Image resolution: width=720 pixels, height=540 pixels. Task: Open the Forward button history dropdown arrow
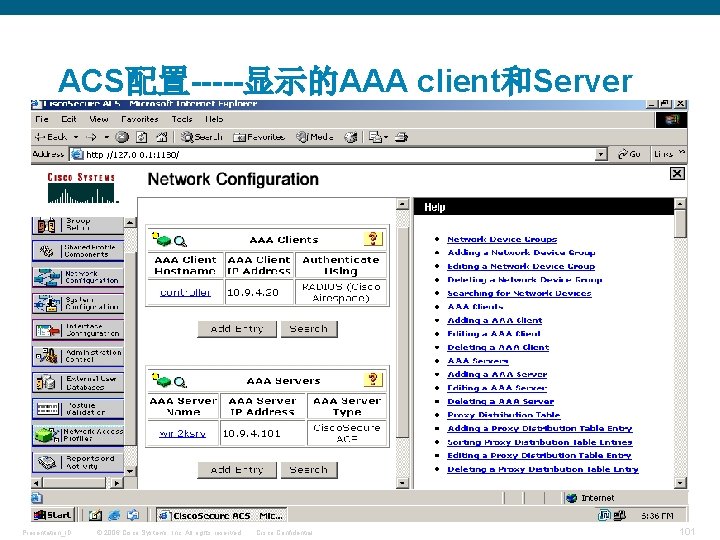click(107, 137)
